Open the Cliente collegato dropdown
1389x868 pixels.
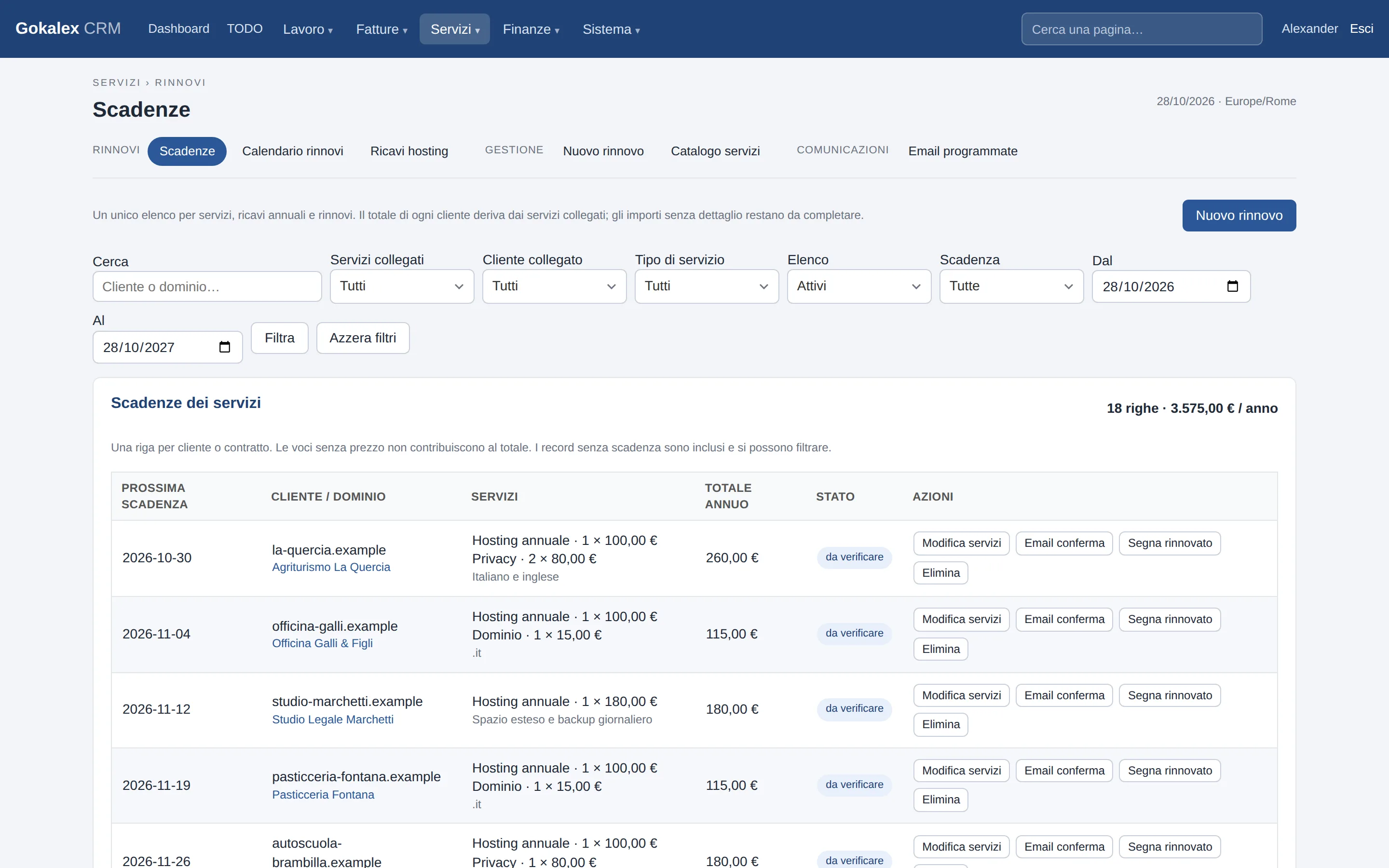tap(554, 286)
